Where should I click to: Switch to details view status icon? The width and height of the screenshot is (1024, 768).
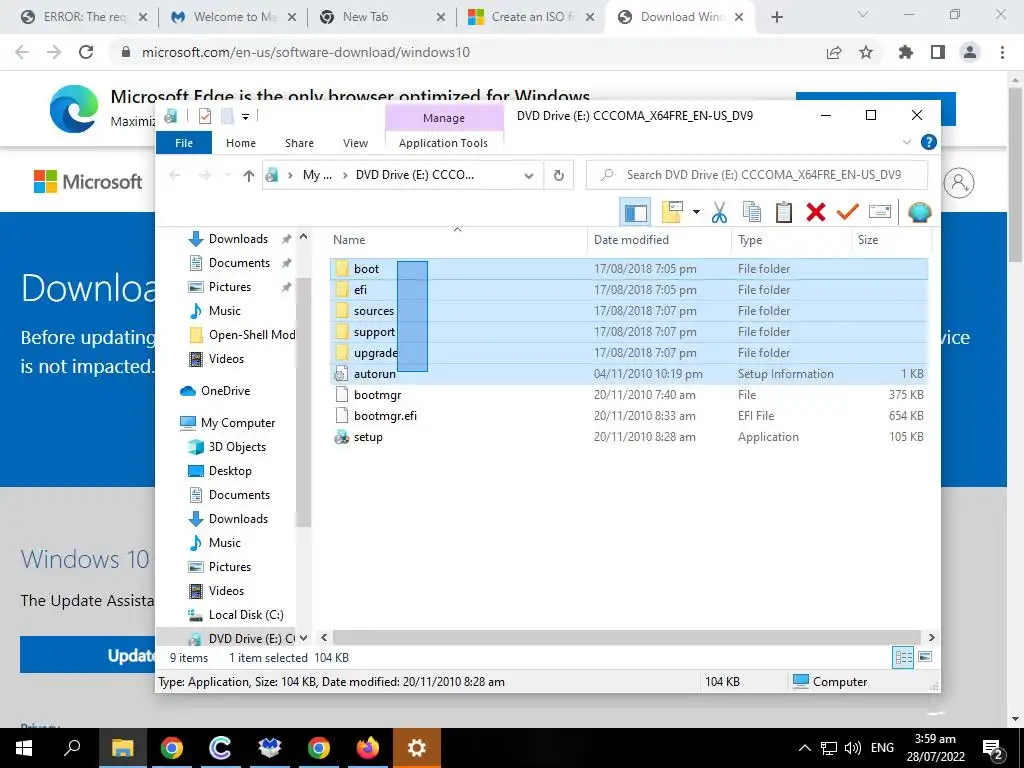903,658
